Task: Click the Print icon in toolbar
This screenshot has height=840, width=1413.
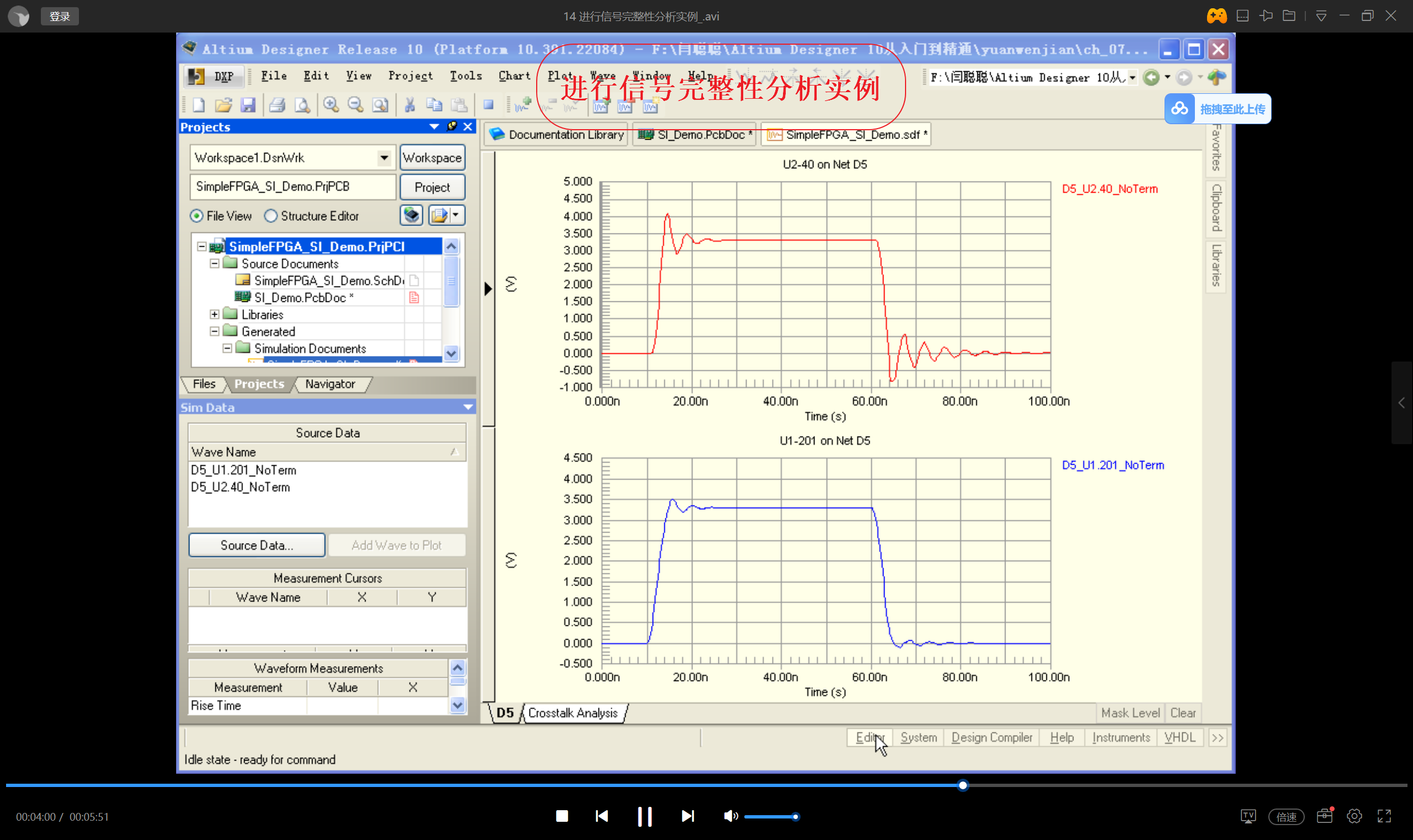Action: (277, 105)
